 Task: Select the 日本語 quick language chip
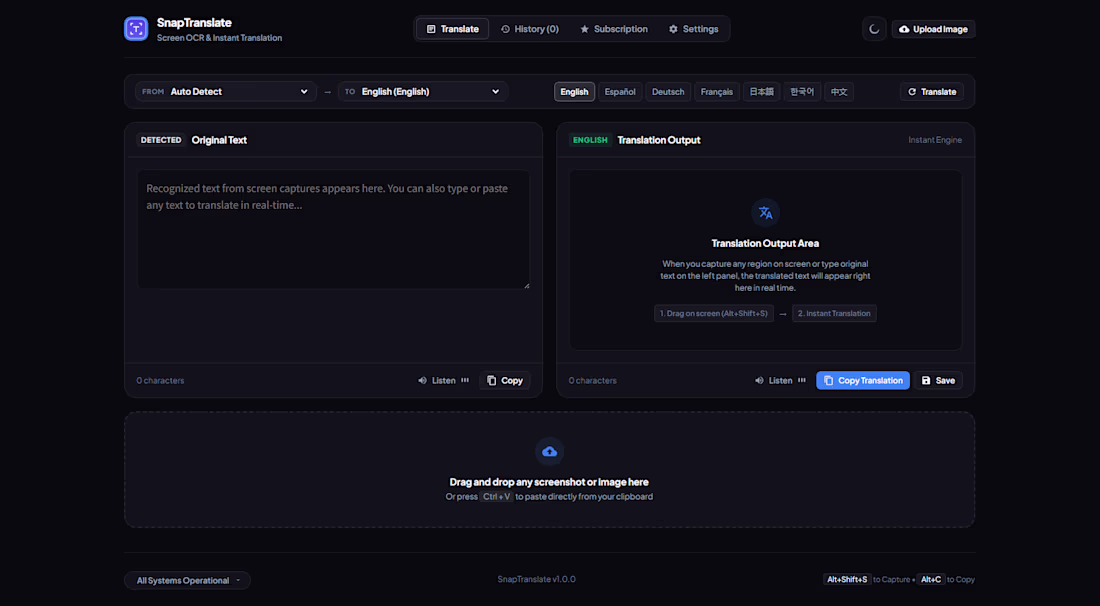(x=761, y=92)
